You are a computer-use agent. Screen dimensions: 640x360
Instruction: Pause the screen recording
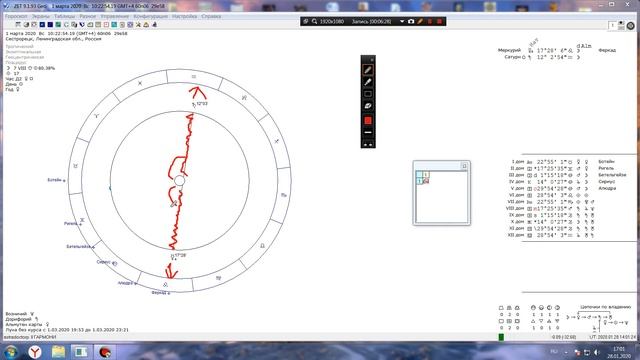tap(430, 21)
